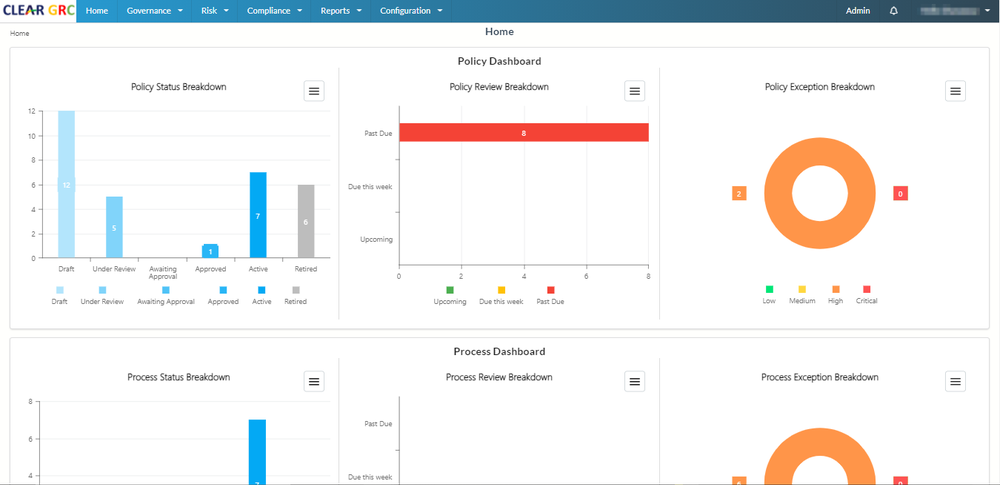
Task: Expand the Compliance menu
Action: 274,11
